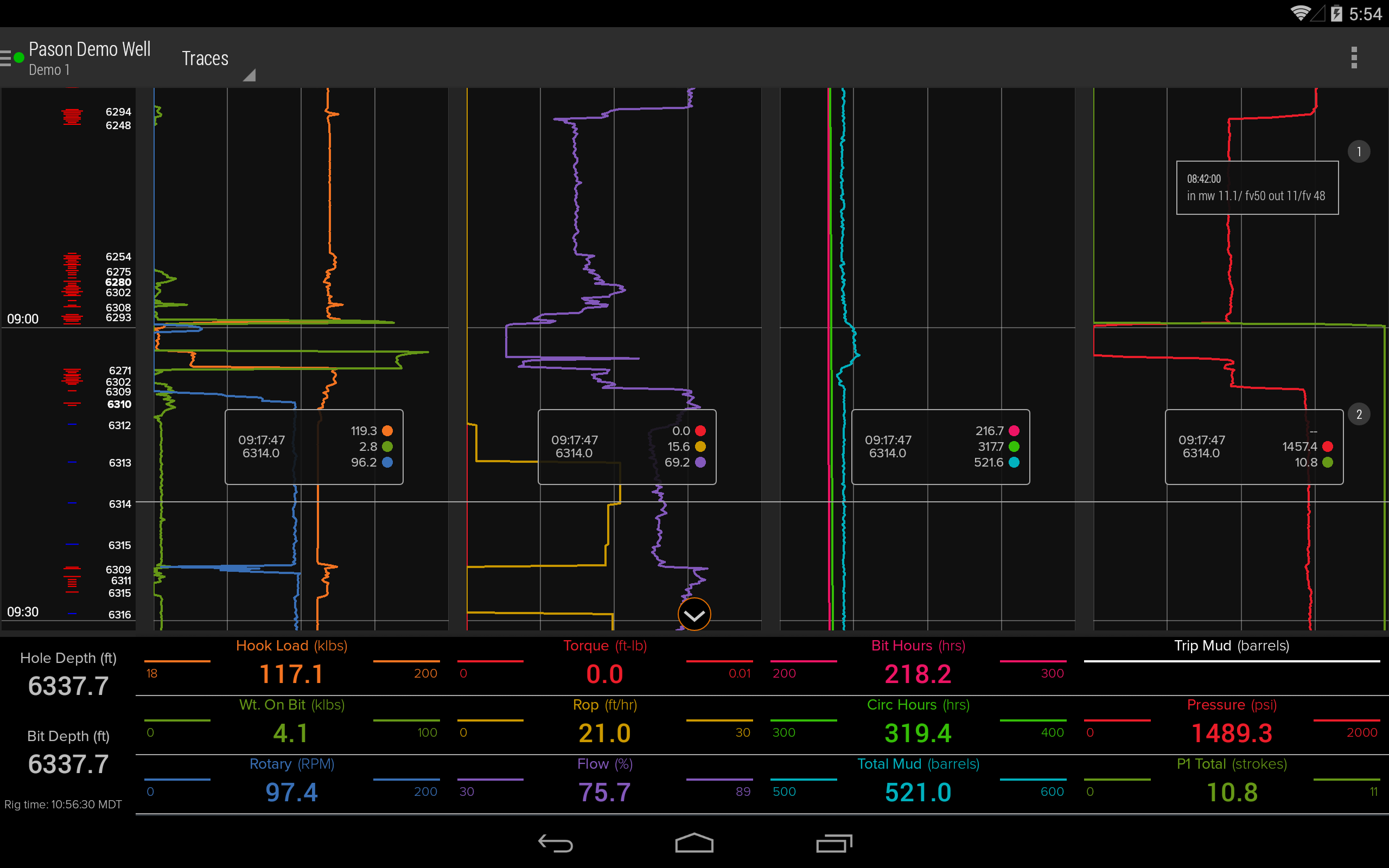Select the Pason Demo Well title
The width and height of the screenshot is (1389, 868).
[90, 49]
